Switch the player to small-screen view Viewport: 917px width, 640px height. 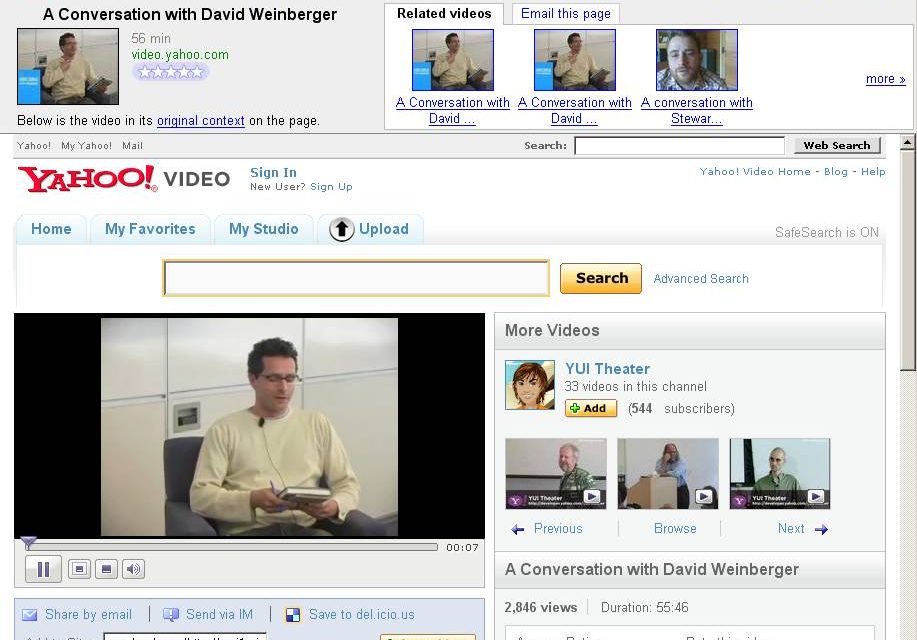click(80, 569)
